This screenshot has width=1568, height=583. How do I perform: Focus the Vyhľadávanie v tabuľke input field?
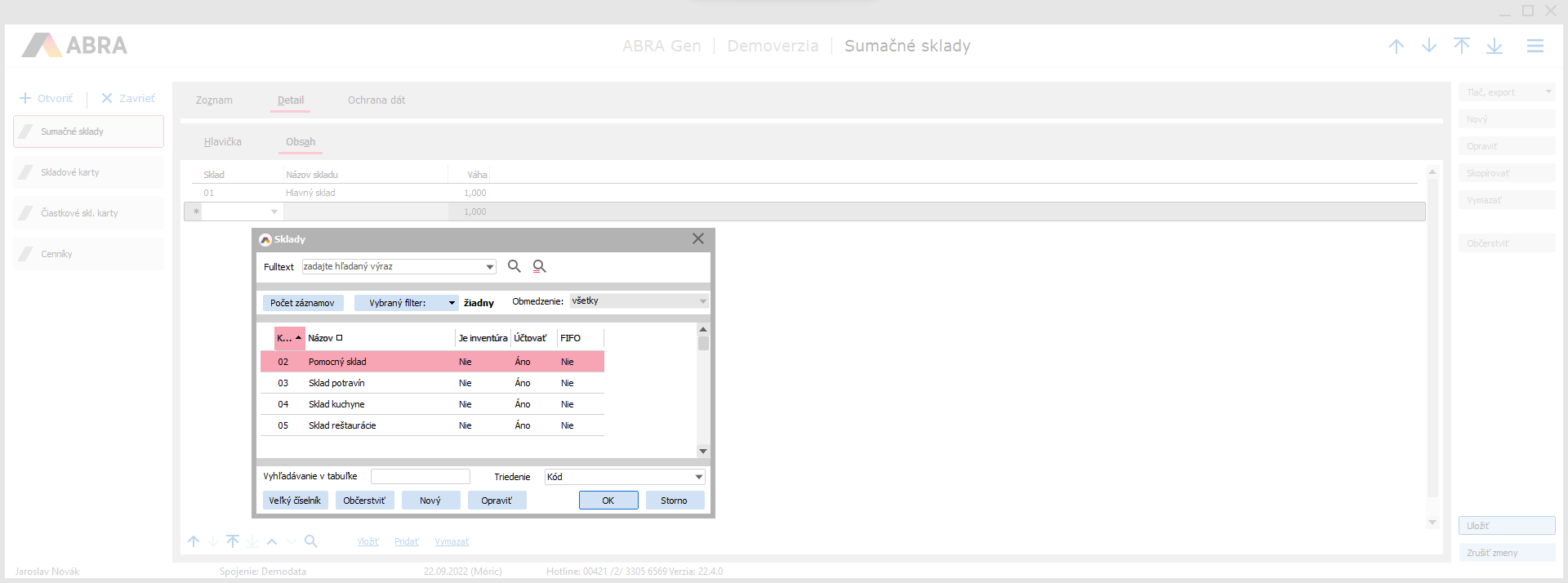coord(420,477)
